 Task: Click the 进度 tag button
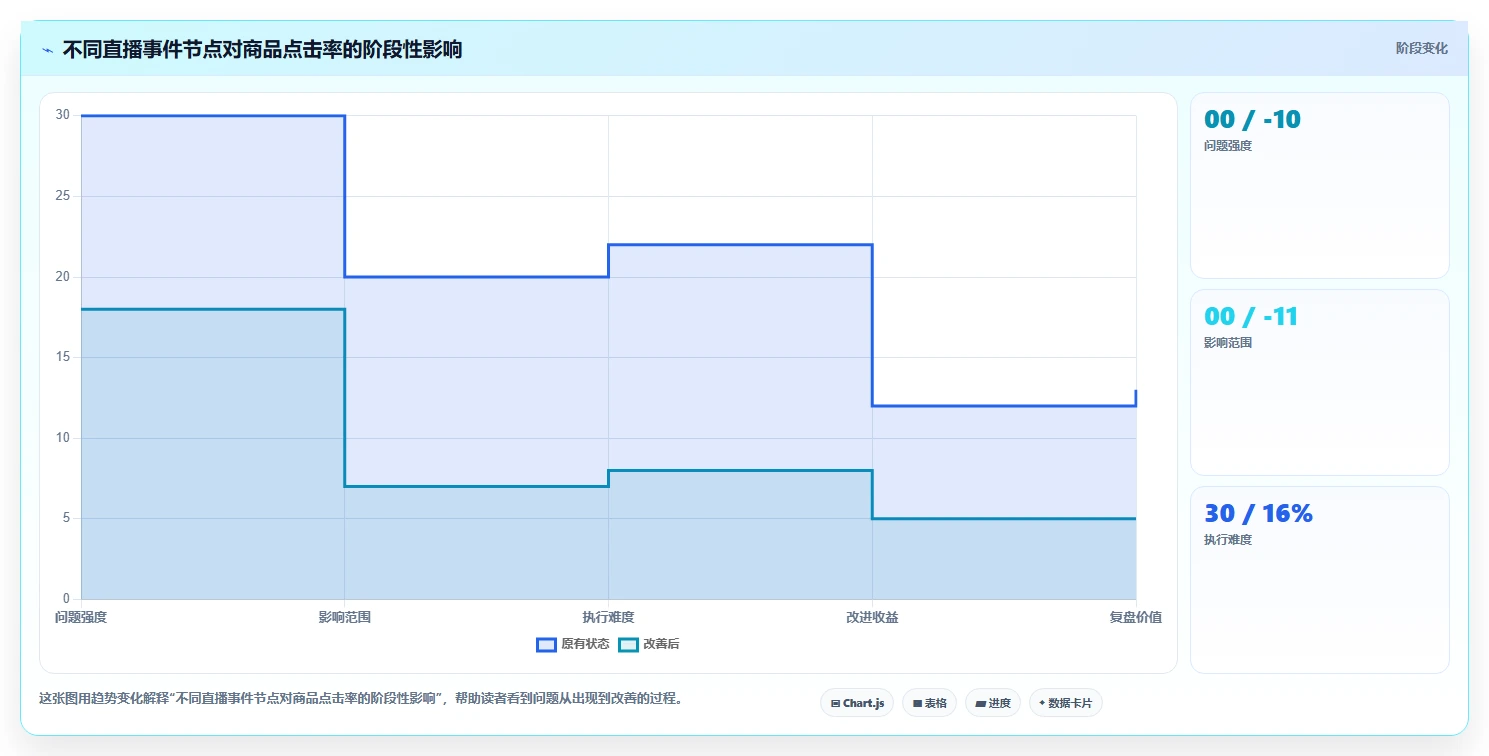tap(993, 703)
